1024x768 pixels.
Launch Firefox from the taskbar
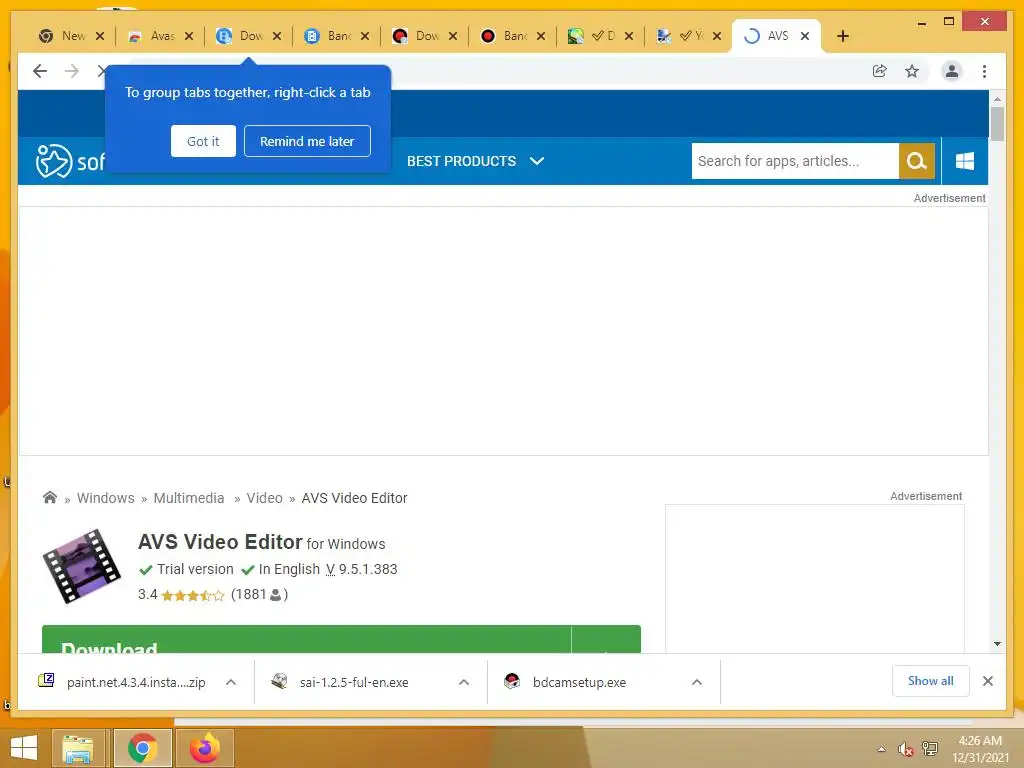tap(204, 748)
